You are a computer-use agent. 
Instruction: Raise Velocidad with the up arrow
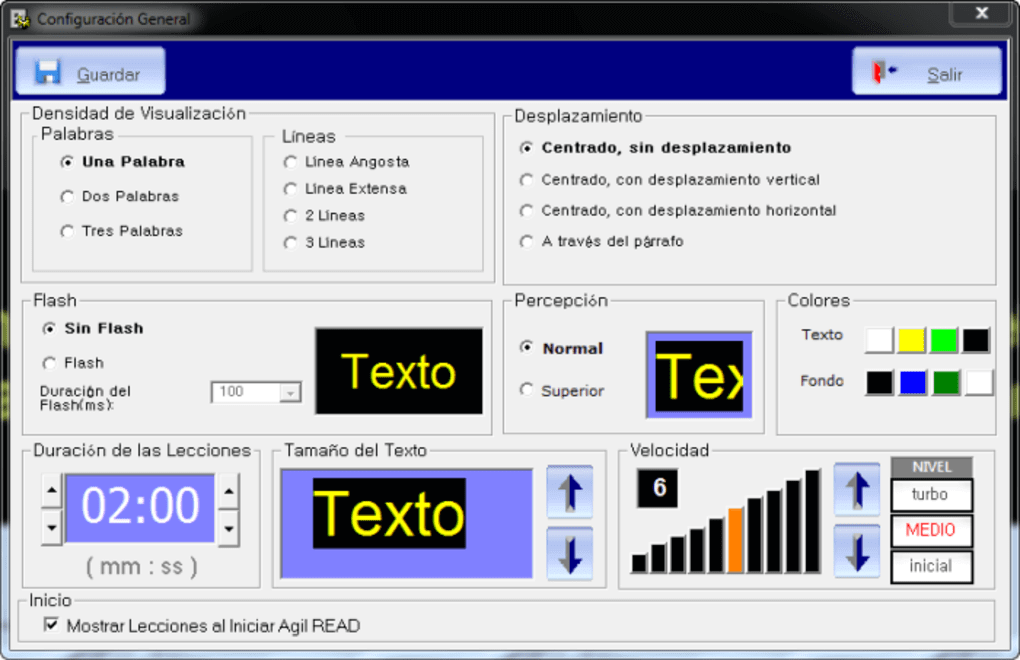856,490
